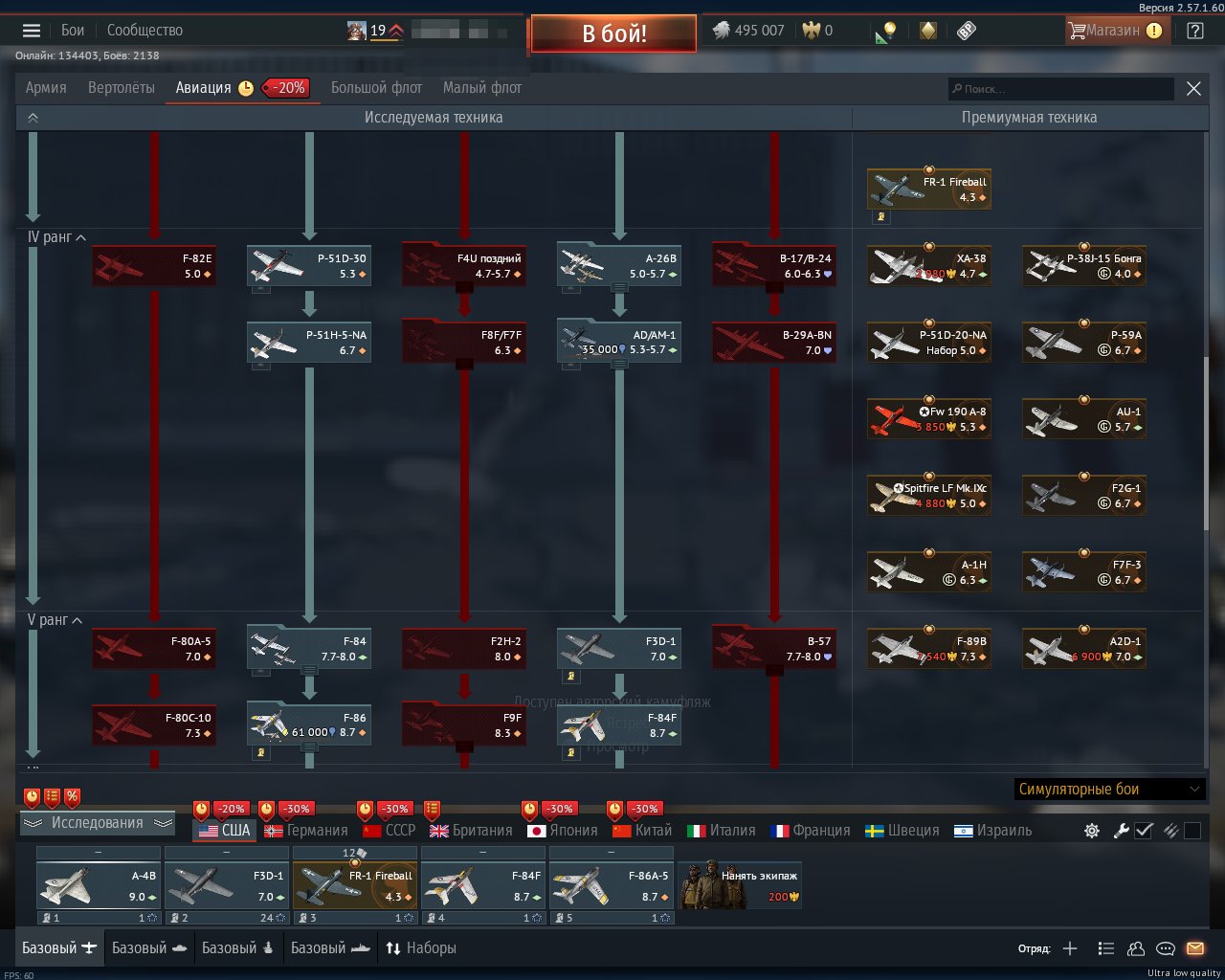Expand the A-26B vehicle group
1225x980 pixels.
(619, 265)
